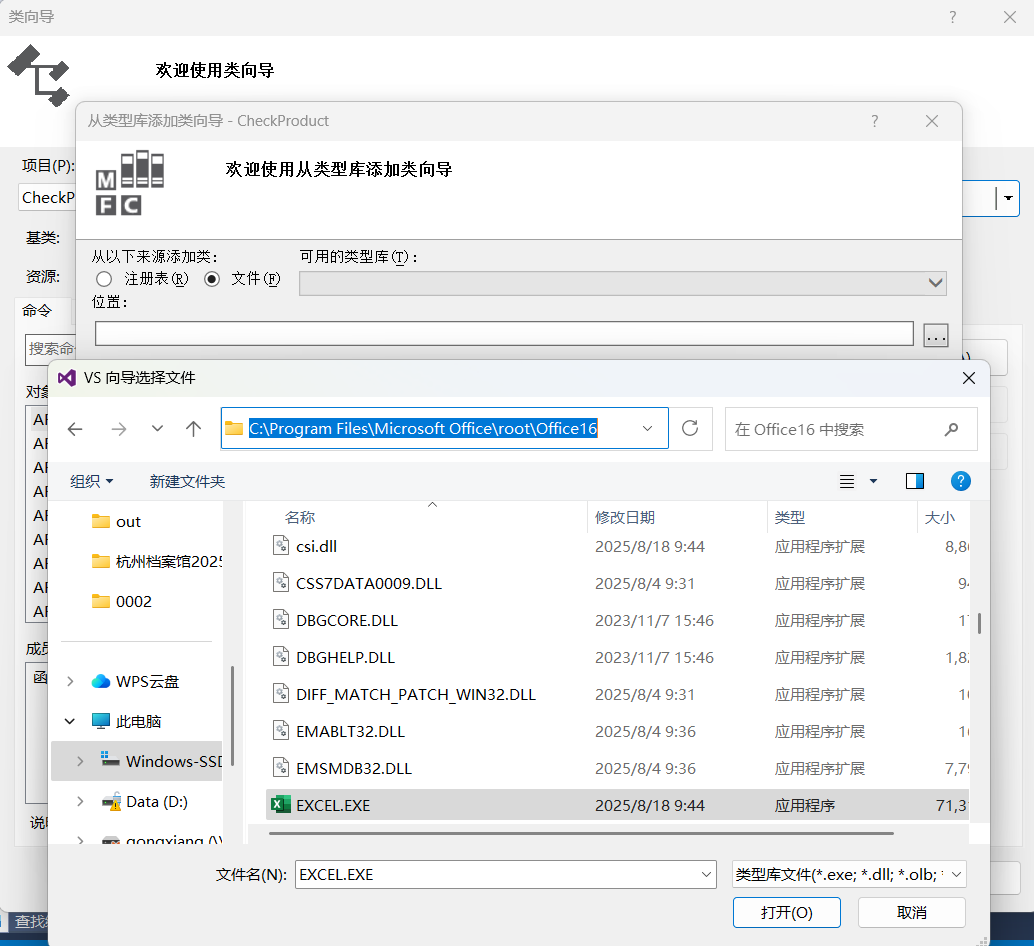1034x946 pixels.
Task: Open the 0002 folder in navigation pane
Action: tap(133, 601)
